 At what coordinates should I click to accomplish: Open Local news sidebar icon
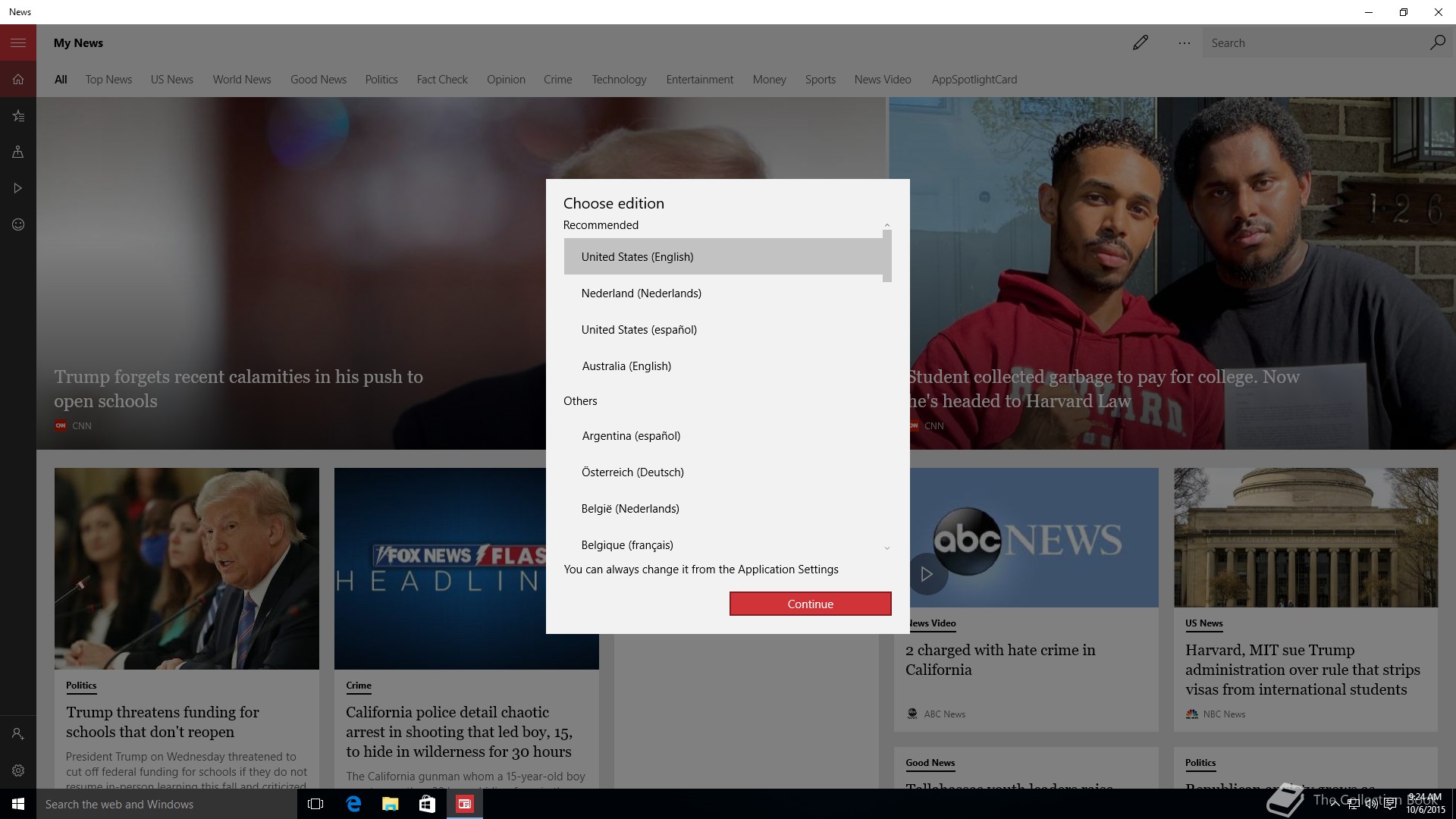tap(18, 152)
